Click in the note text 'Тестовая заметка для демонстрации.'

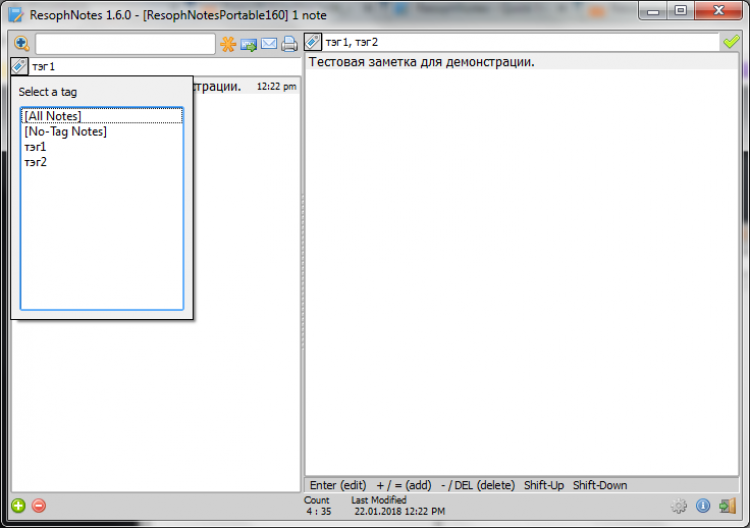point(421,62)
